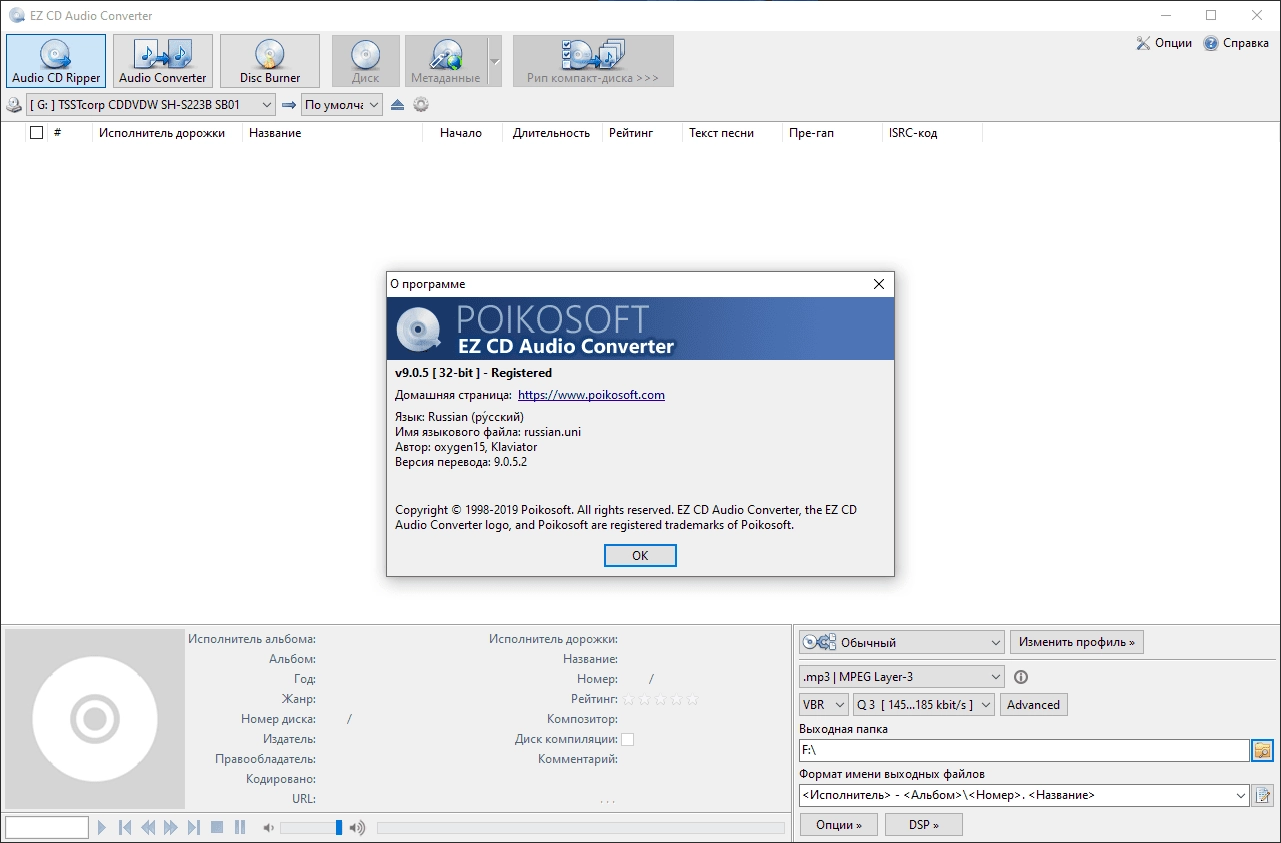Click the stop playback button
The width and height of the screenshot is (1281, 843).
[216, 827]
